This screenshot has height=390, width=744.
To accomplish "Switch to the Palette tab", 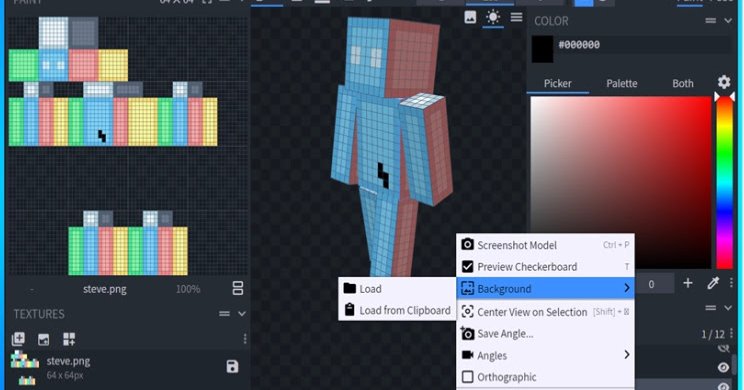I will pyautogui.click(x=622, y=83).
